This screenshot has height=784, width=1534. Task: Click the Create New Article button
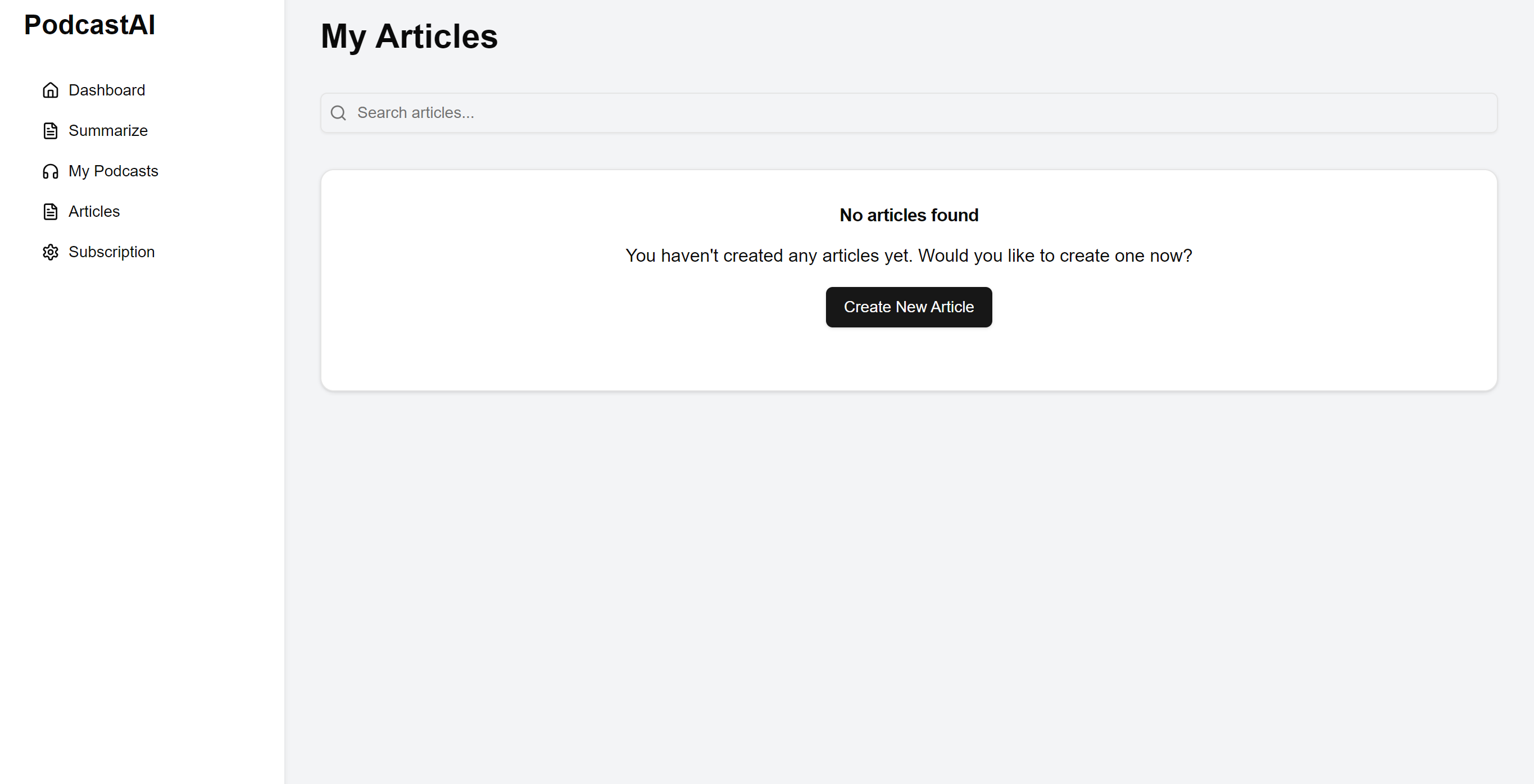point(909,307)
